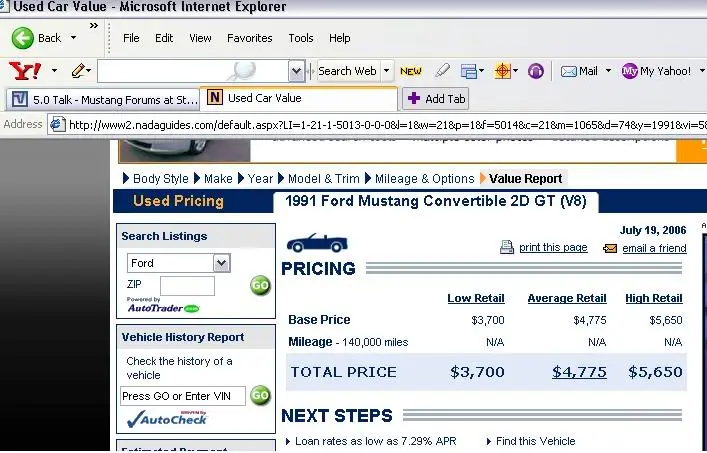Click the Low Retail column header link

click(476, 298)
